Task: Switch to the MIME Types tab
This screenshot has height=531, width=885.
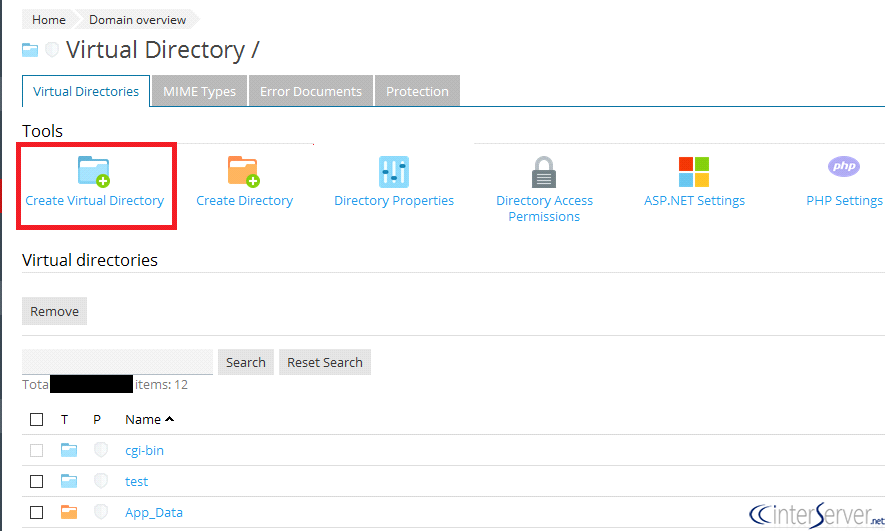Action: tap(199, 91)
